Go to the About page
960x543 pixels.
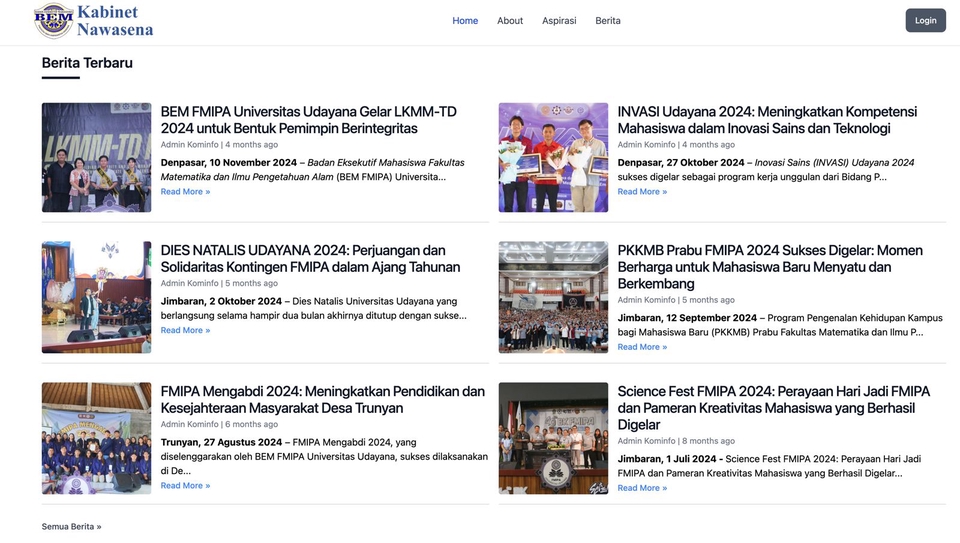(509, 21)
